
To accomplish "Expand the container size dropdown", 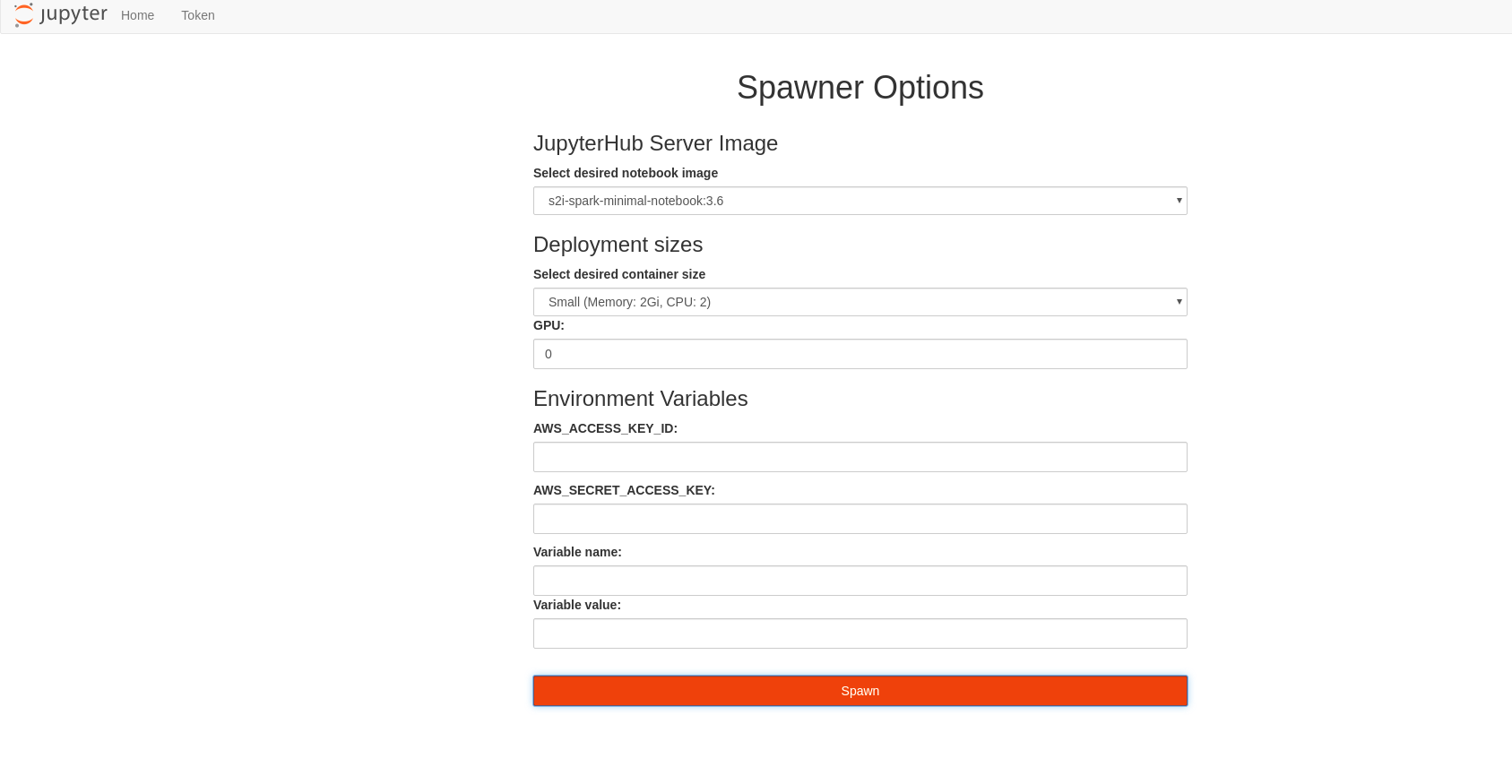I will [x=860, y=302].
